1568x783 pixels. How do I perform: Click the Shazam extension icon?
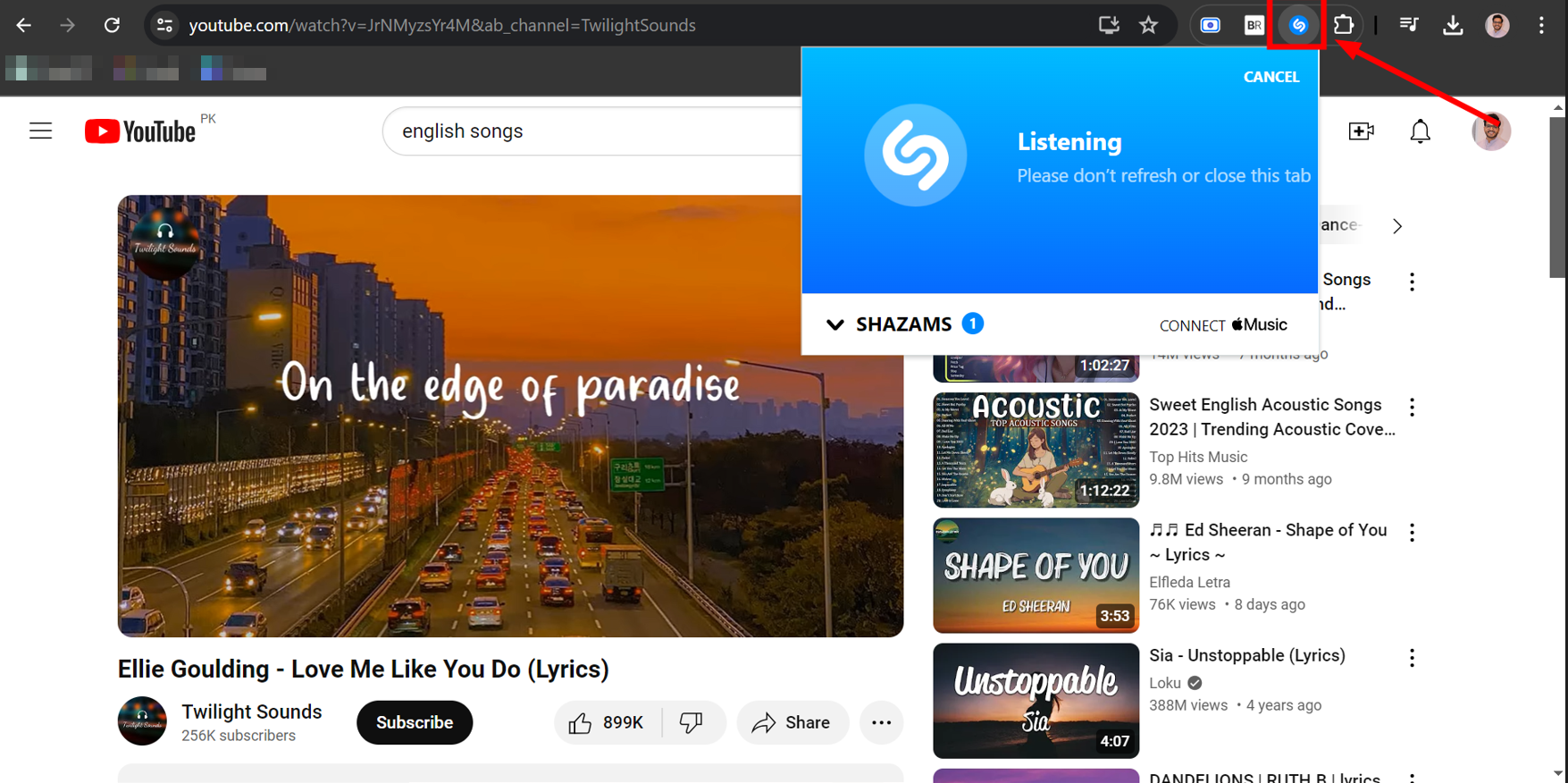tap(1298, 25)
